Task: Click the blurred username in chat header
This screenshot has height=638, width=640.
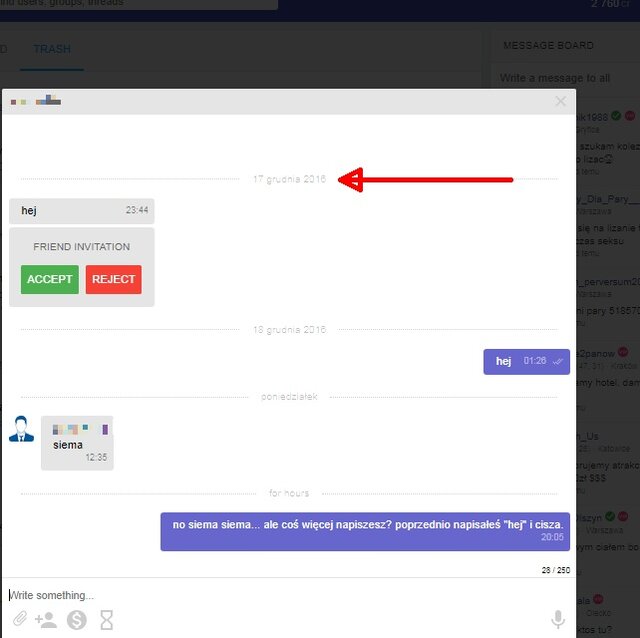Action: pyautogui.click(x=36, y=101)
